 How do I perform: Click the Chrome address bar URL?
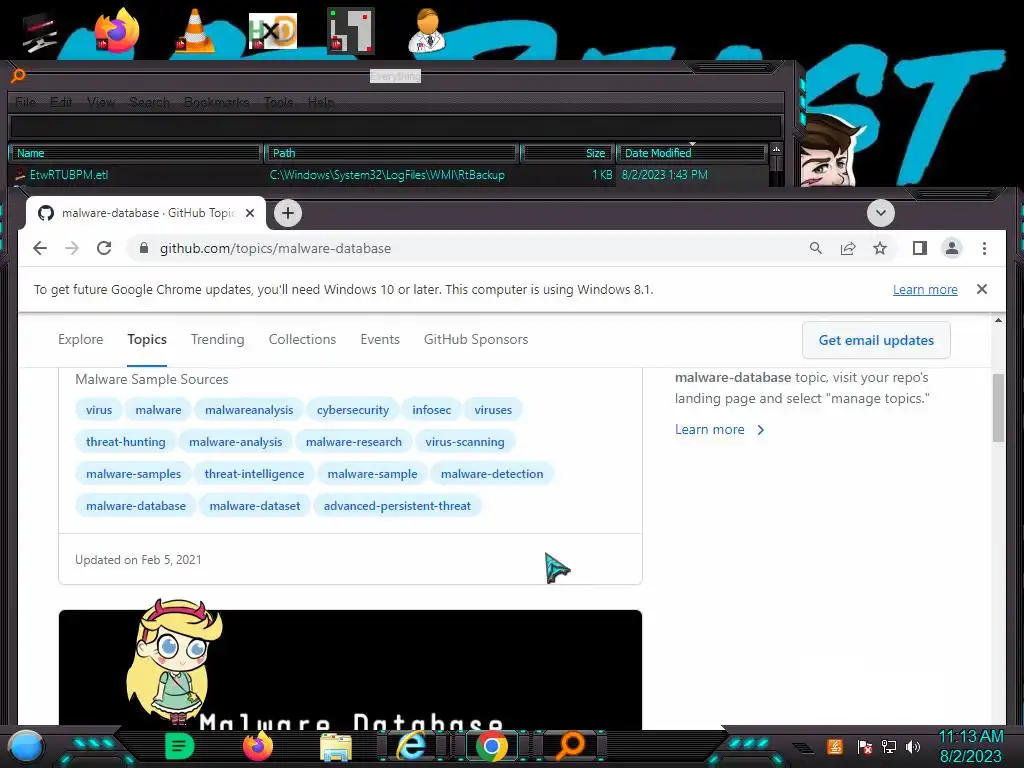(x=276, y=248)
